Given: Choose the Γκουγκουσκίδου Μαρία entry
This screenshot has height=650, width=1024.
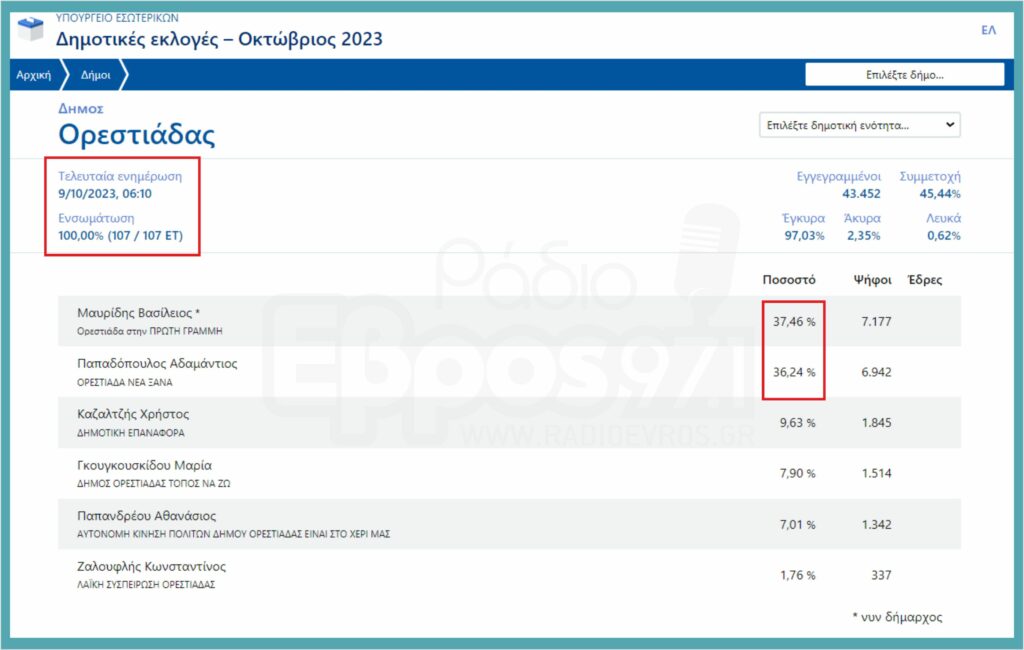Looking at the screenshot, I should pyautogui.click(x=144, y=465).
